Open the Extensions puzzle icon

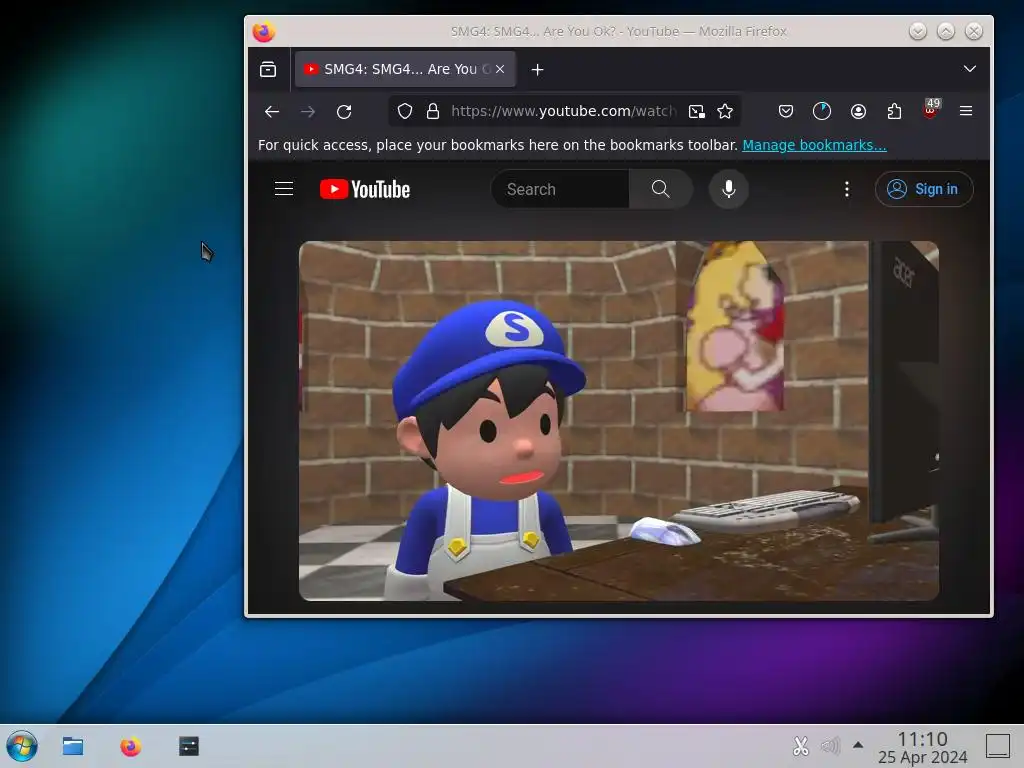tap(894, 112)
